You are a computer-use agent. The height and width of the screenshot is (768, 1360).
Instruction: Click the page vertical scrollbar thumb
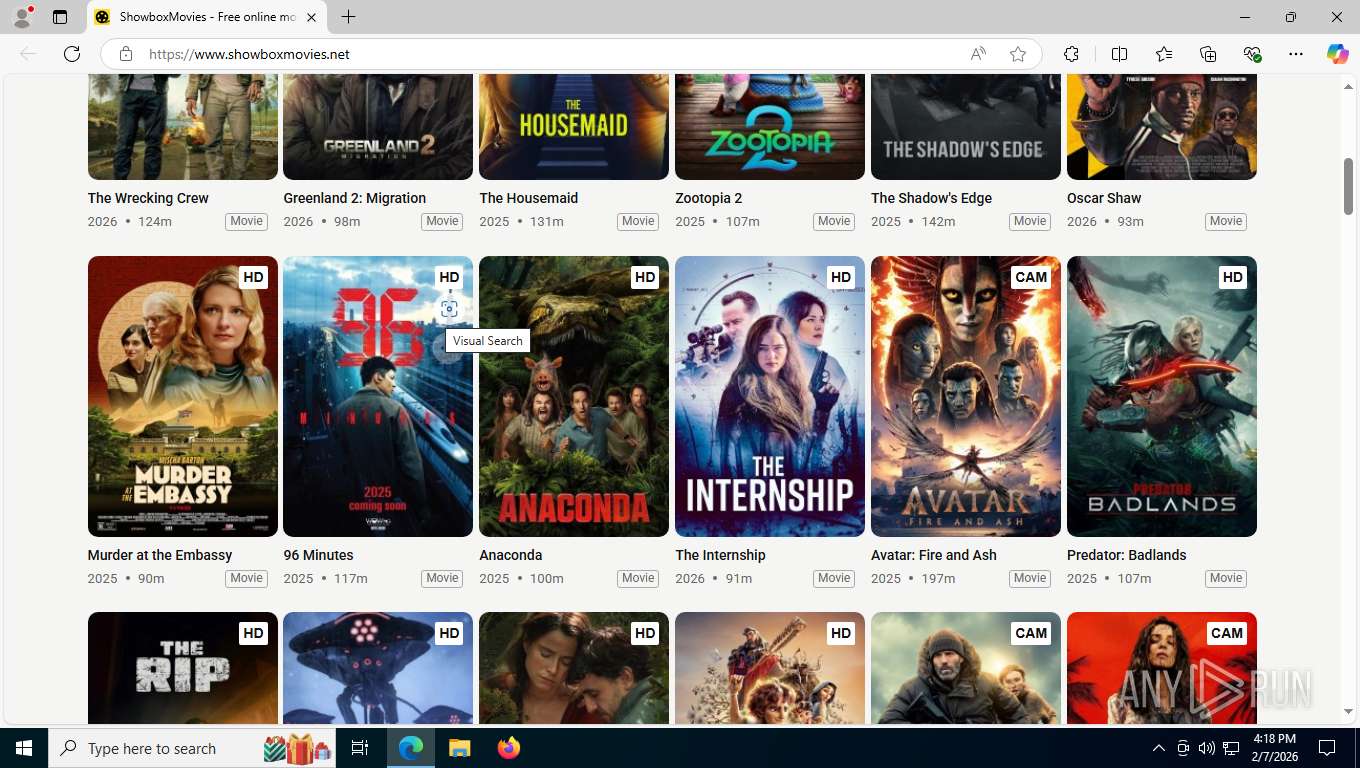(x=1348, y=186)
